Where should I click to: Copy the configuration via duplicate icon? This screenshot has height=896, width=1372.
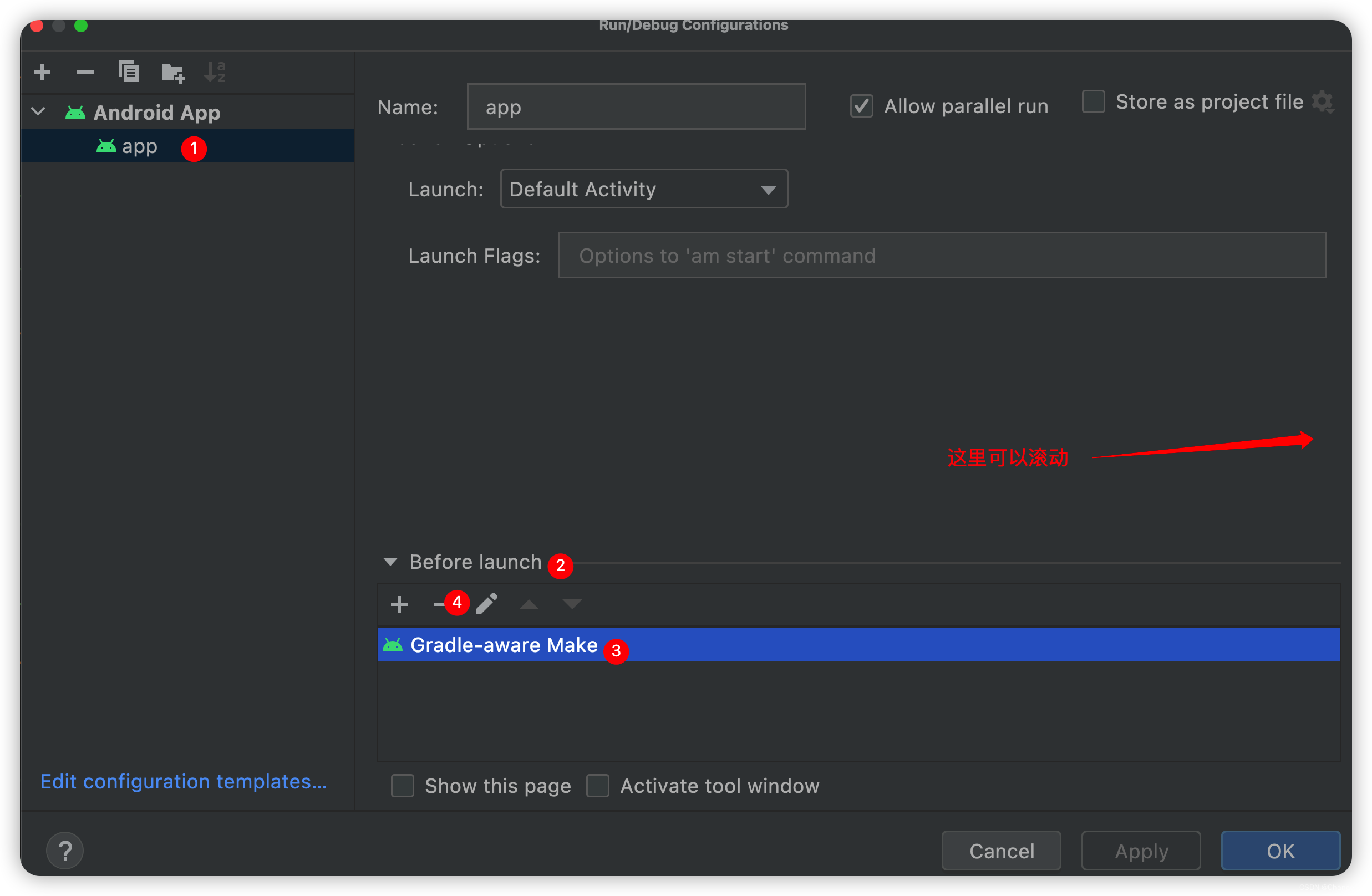pos(128,72)
